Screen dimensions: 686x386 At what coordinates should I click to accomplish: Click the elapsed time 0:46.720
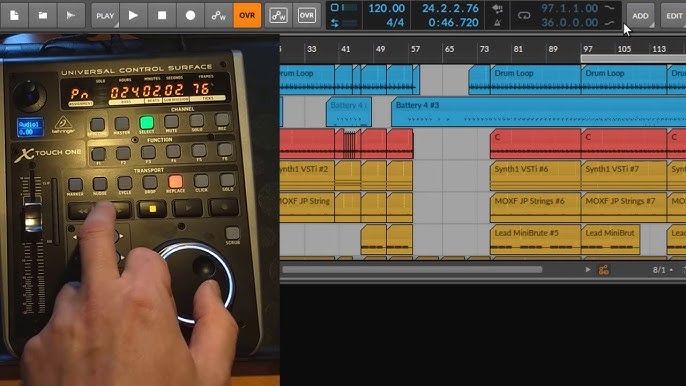(453, 23)
